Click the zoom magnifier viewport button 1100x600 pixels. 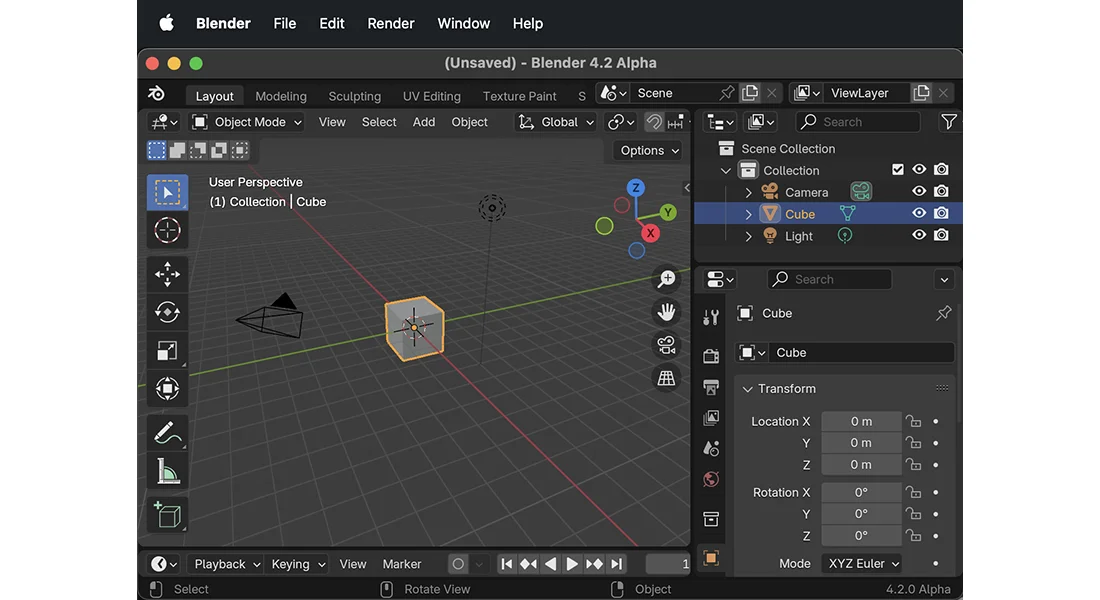point(666,279)
